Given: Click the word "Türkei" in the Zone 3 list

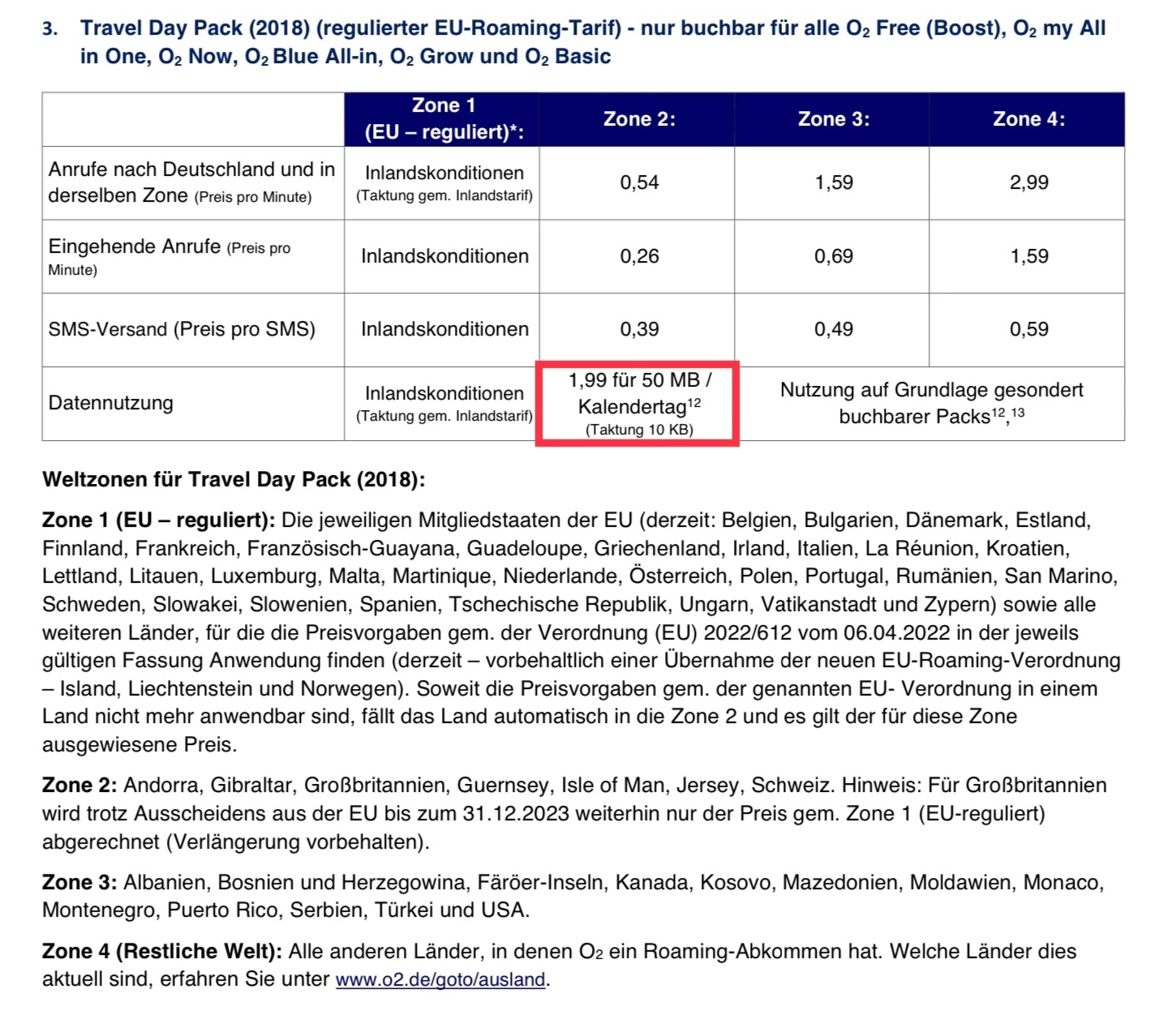Looking at the screenshot, I should [x=405, y=910].
